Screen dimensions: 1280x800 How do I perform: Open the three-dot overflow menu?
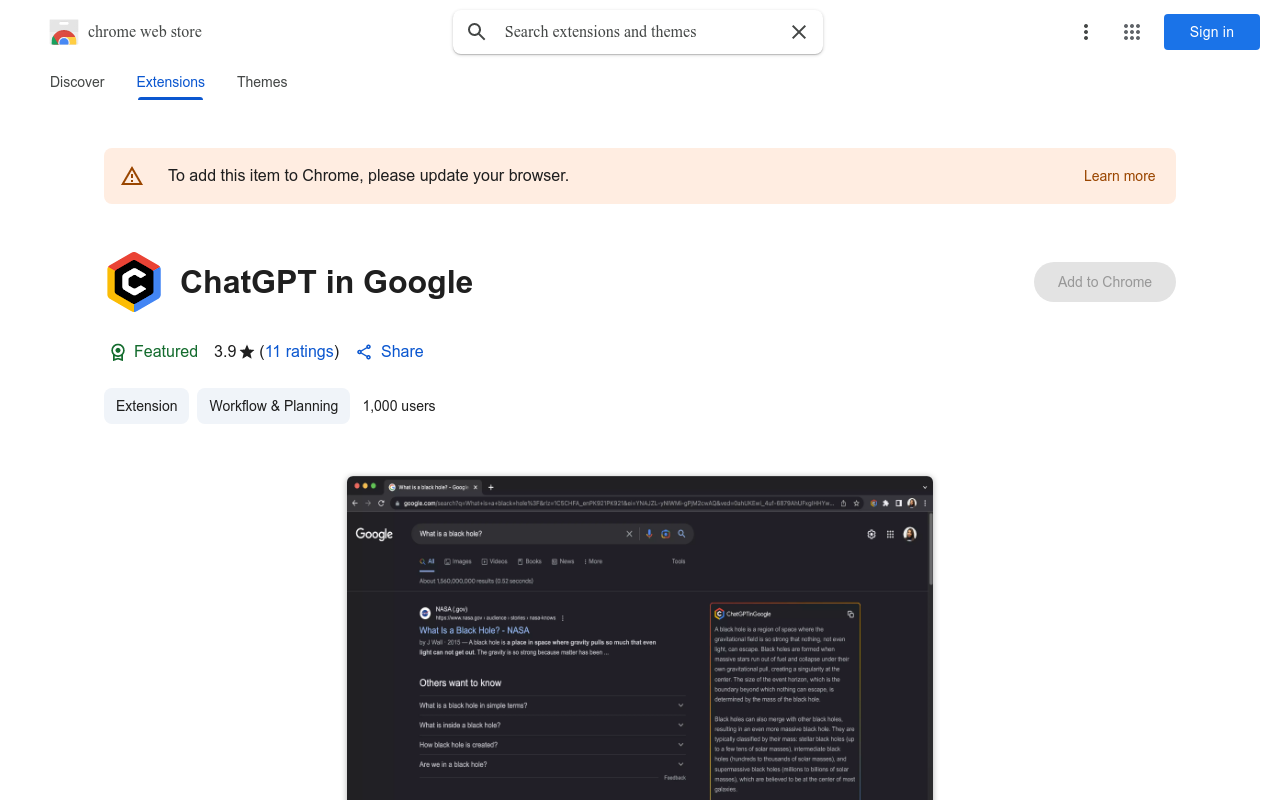coord(1086,32)
